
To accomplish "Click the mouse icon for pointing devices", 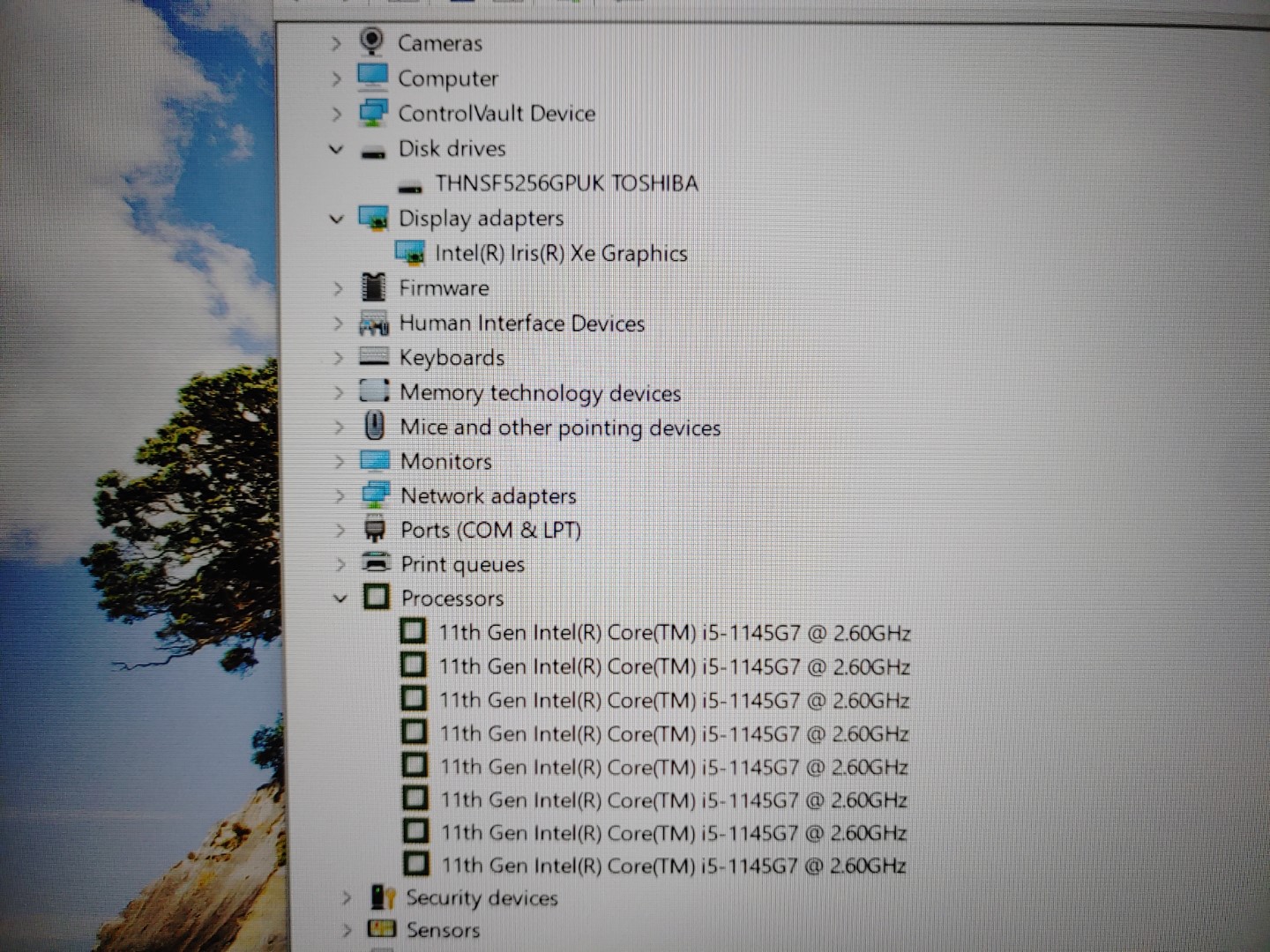I will pos(375,427).
